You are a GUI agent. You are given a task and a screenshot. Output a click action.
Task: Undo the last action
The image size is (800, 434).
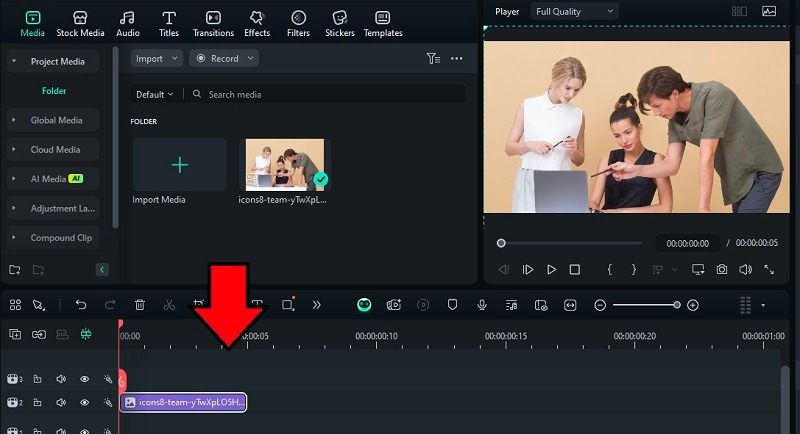81,305
